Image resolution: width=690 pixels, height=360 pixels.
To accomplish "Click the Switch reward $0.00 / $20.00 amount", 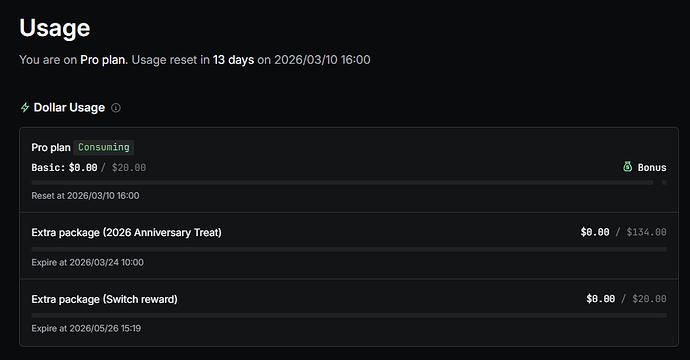I will [x=626, y=299].
